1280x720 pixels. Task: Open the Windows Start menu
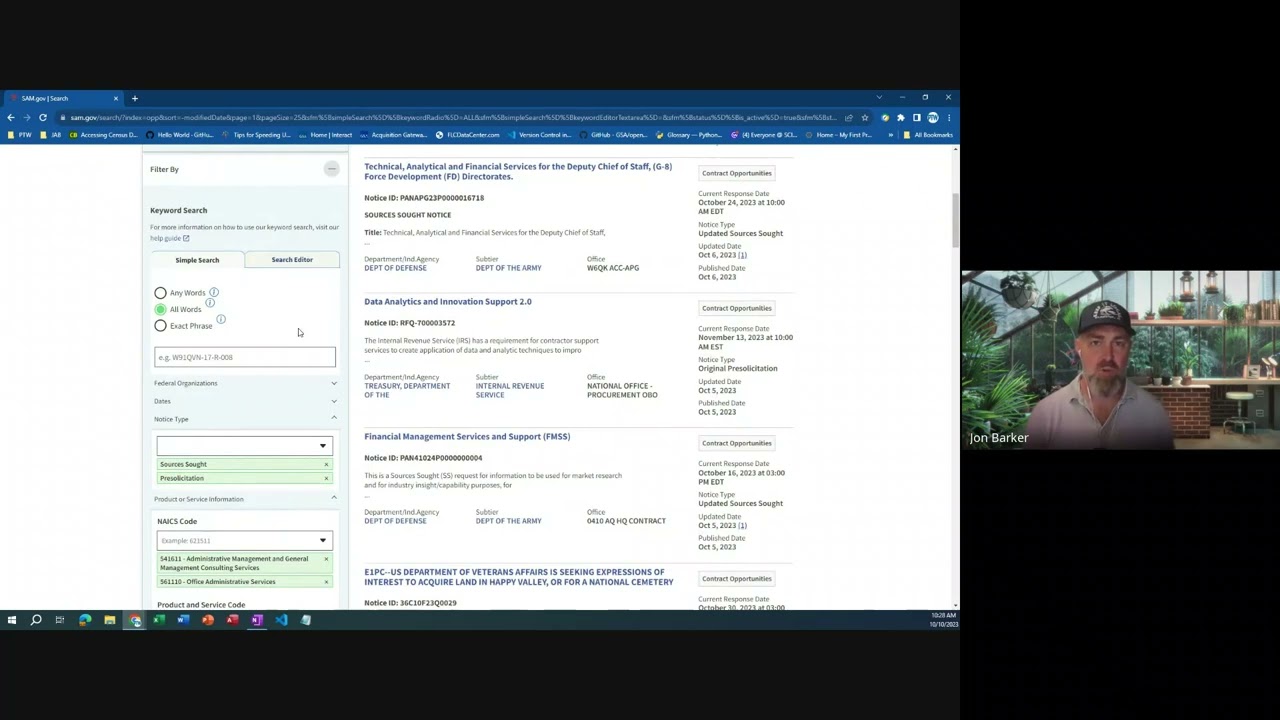[11, 620]
